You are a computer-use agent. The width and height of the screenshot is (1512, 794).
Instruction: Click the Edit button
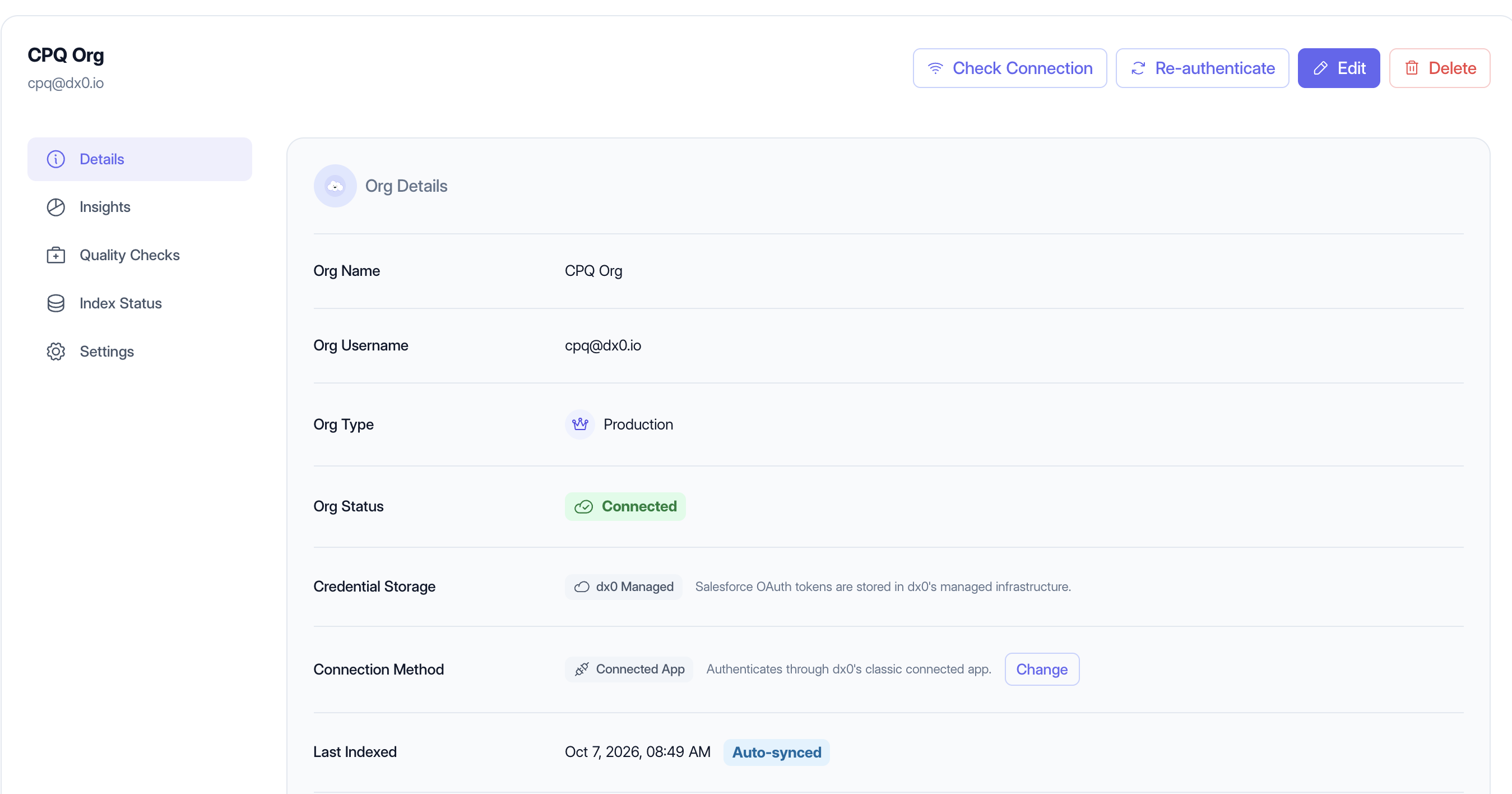pyautogui.click(x=1339, y=68)
